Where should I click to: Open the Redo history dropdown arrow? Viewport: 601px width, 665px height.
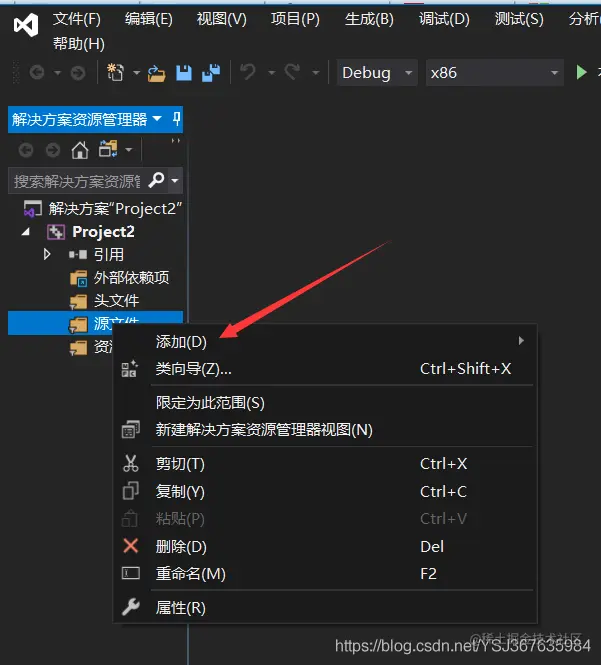click(x=316, y=73)
